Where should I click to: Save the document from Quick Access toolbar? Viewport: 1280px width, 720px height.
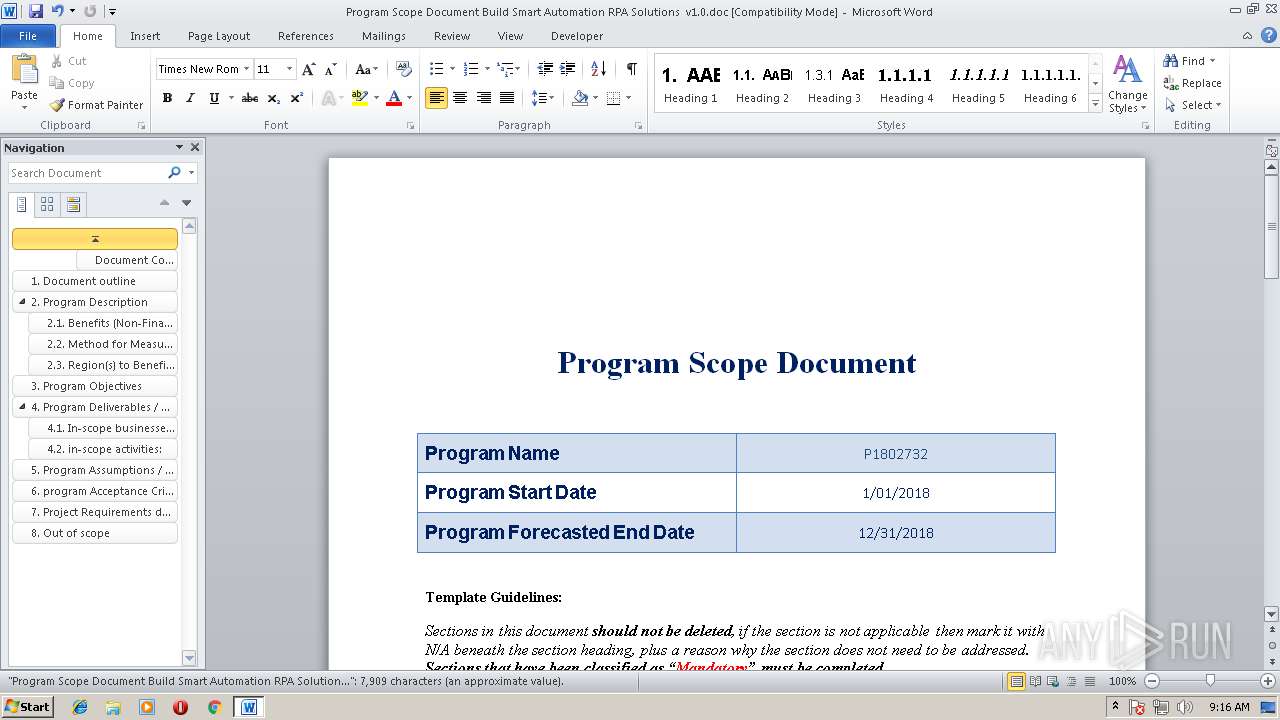(x=36, y=11)
